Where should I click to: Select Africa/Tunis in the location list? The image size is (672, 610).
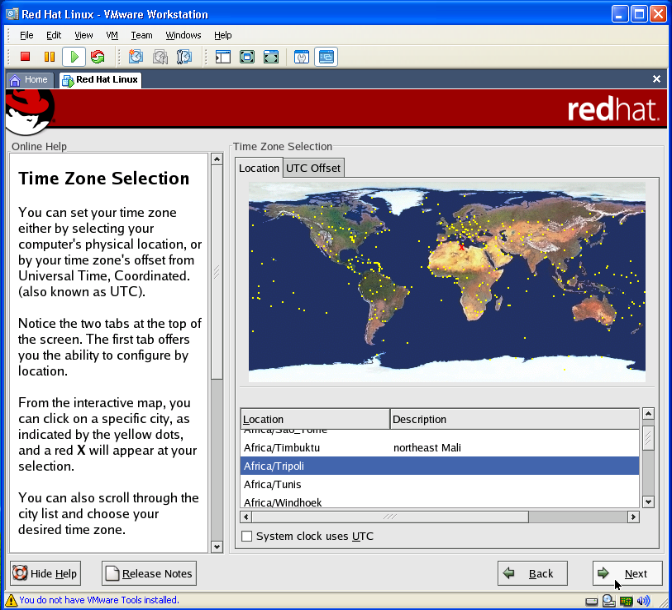(x=273, y=484)
